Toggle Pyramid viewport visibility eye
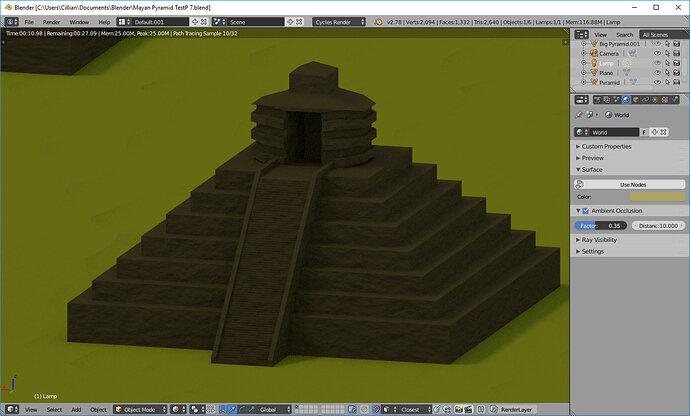The height and width of the screenshot is (416, 690). (657, 82)
